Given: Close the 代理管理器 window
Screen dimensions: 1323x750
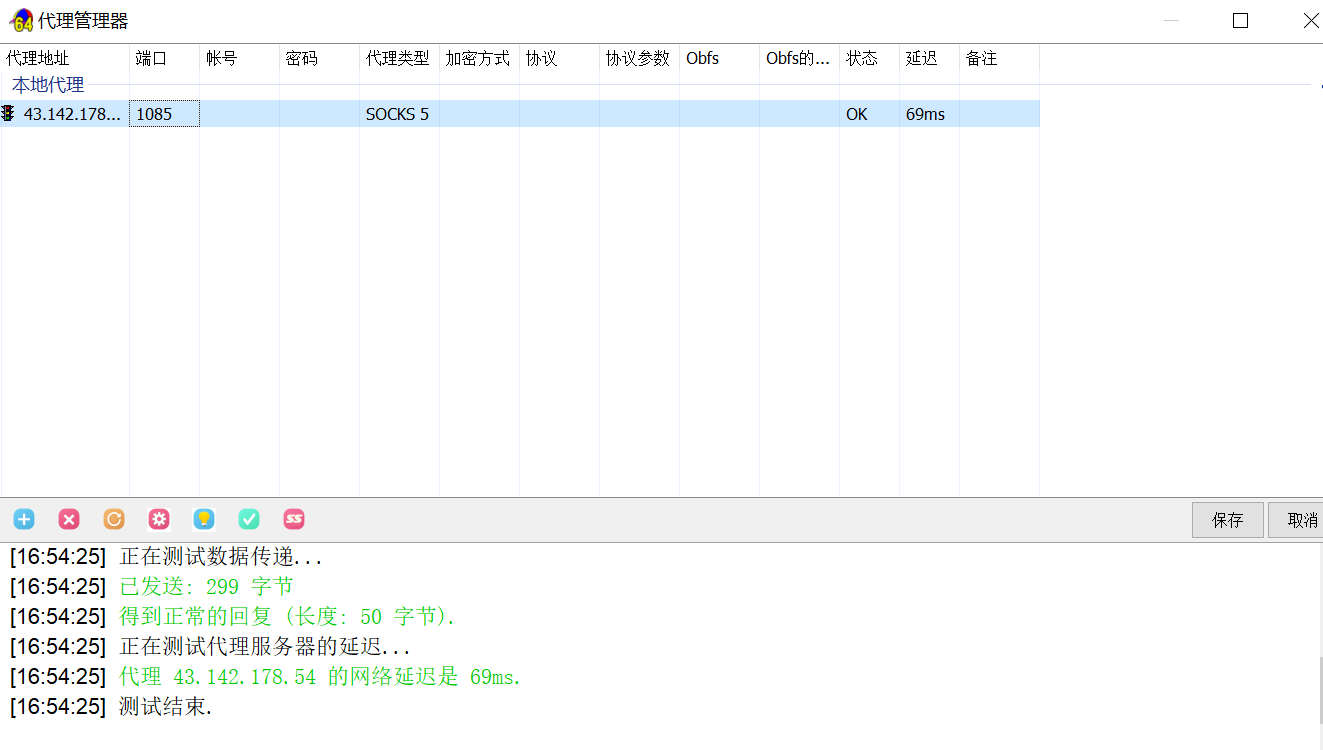Looking at the screenshot, I should pos(1311,21).
